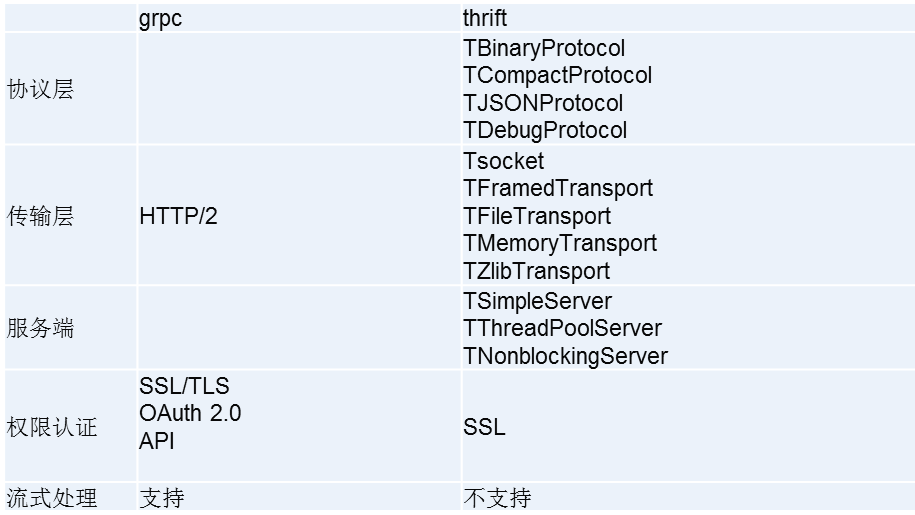
Task: Click the 服务端 row label
Action: [41, 328]
